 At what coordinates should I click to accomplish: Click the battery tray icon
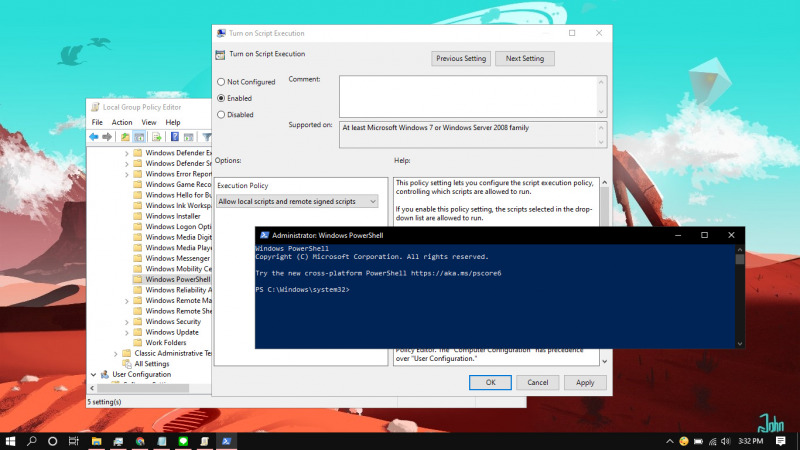698,441
